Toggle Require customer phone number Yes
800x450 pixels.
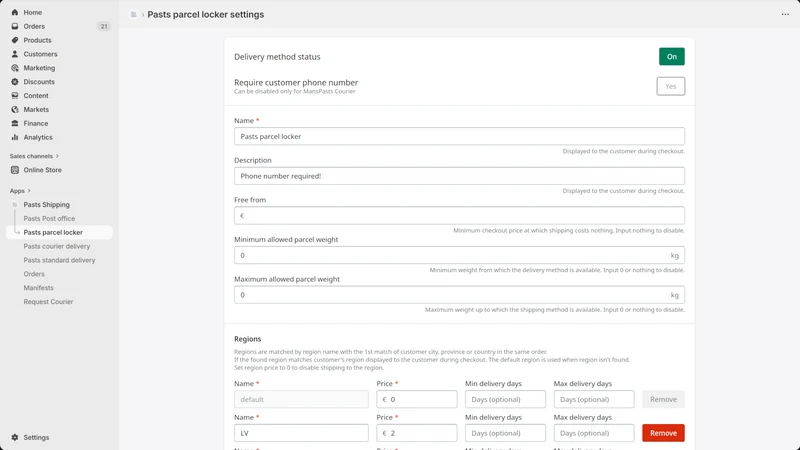coord(670,86)
